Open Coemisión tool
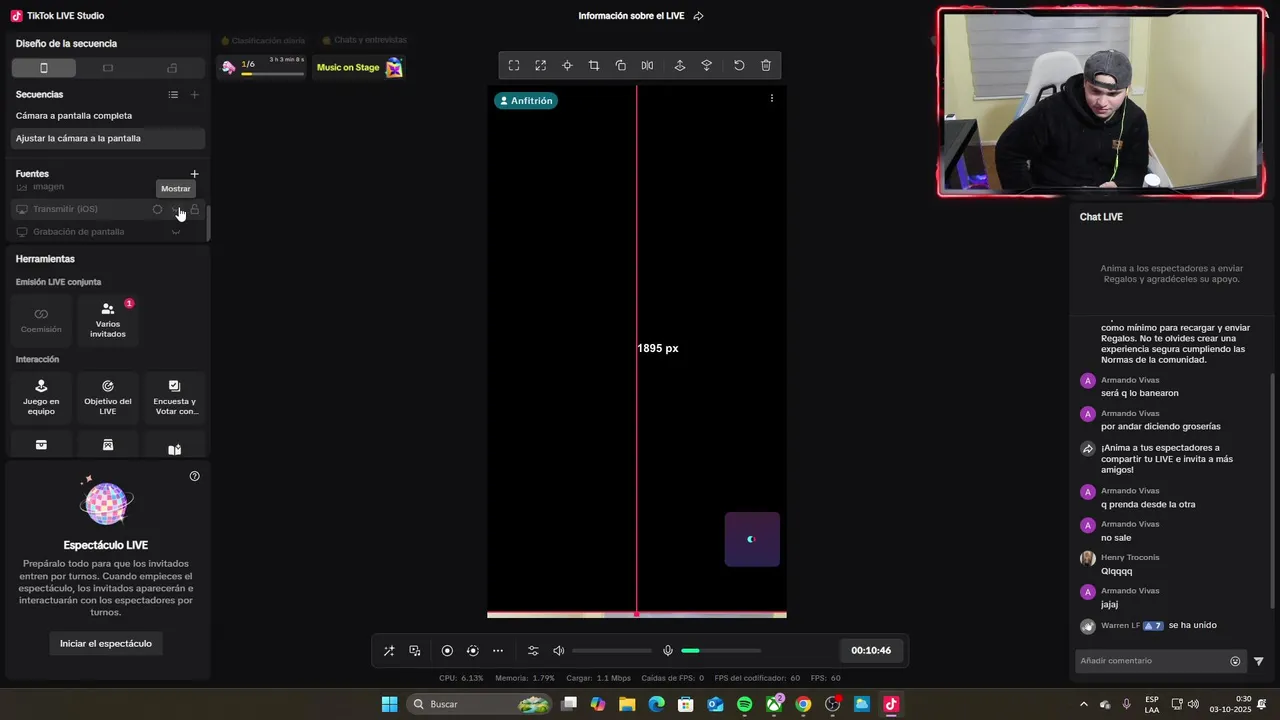Image resolution: width=1280 pixels, height=720 pixels. [41, 320]
